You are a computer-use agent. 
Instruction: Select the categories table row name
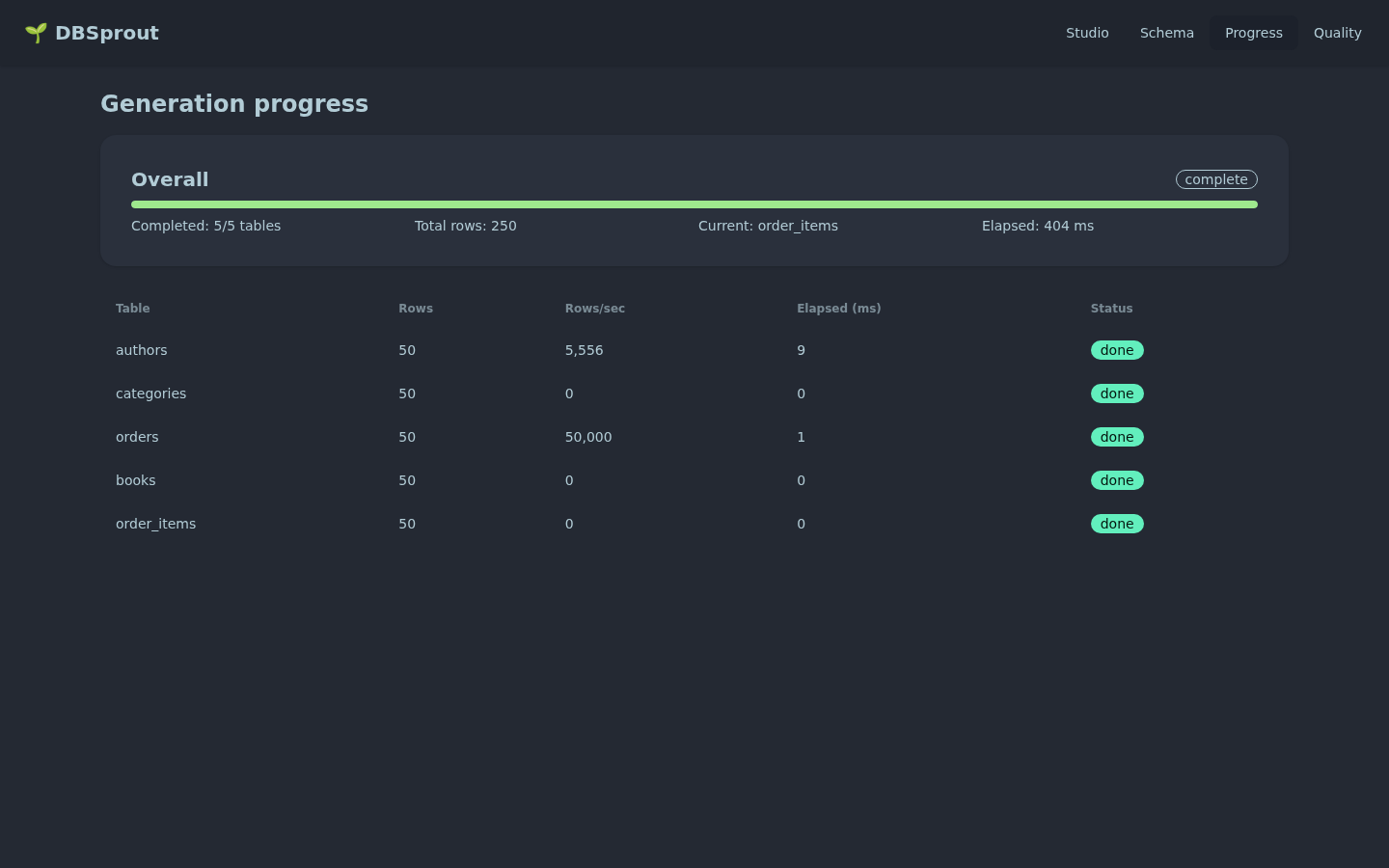(151, 393)
